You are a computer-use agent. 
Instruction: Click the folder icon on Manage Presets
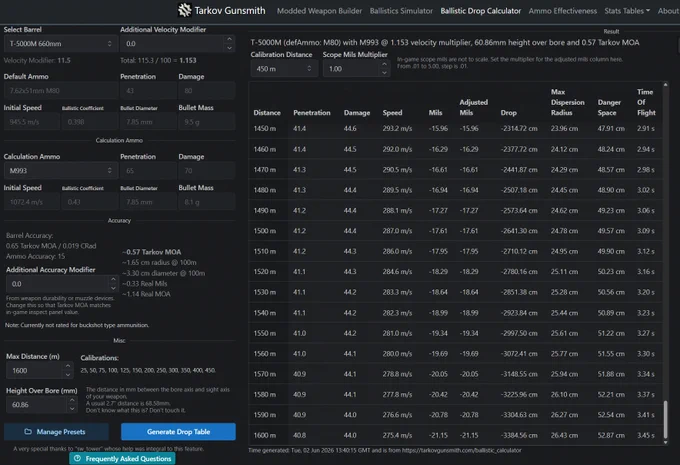pyautogui.click(x=28, y=432)
